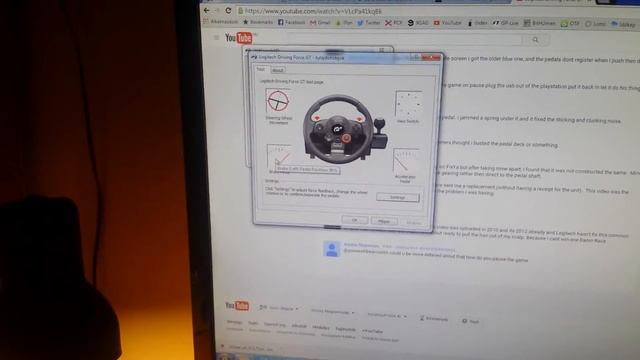Image resolution: width=640 pixels, height=360 pixels.
Task: Open the Bookmarks star bookmark
Action: [258, 22]
